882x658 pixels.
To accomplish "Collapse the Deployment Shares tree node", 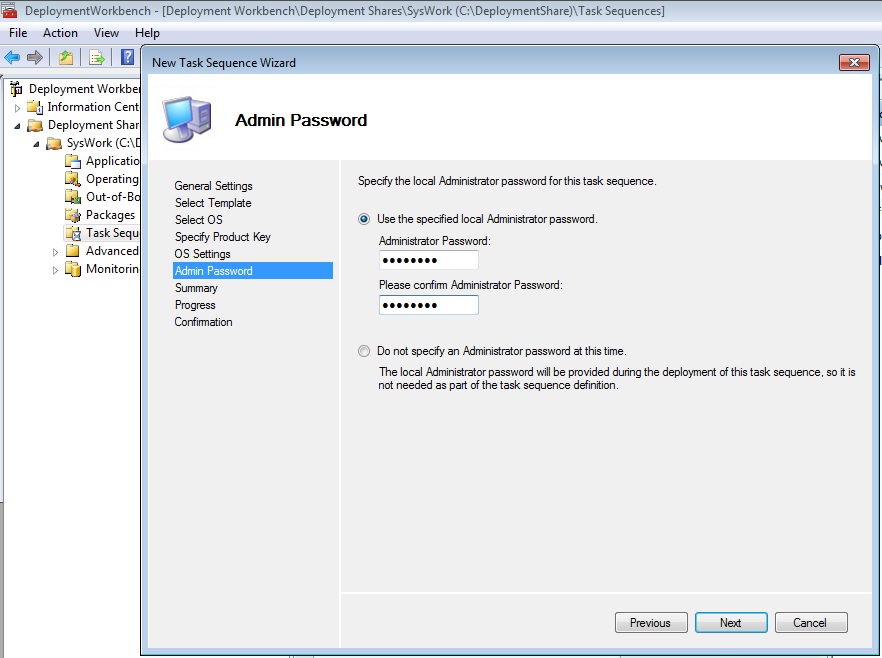I will point(17,125).
